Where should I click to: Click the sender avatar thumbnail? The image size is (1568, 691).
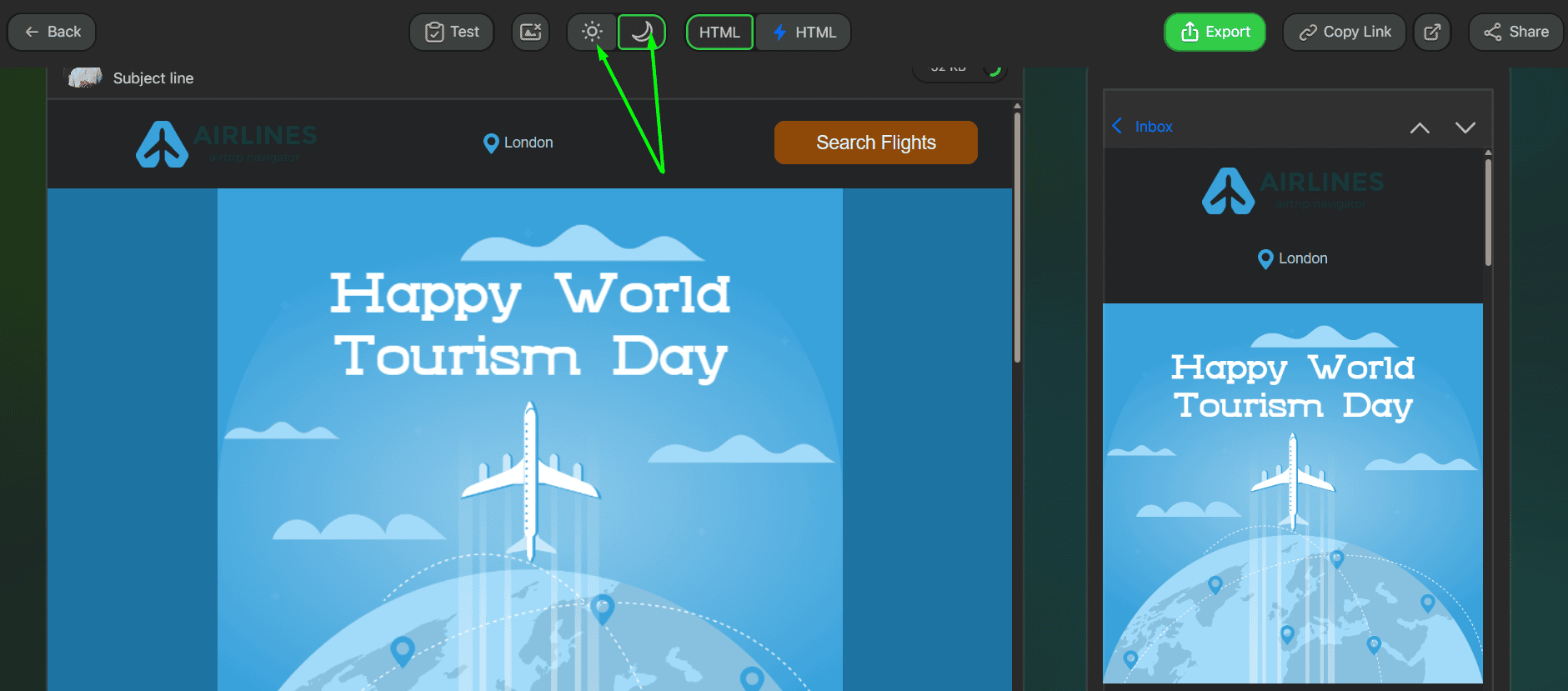pyautogui.click(x=85, y=78)
